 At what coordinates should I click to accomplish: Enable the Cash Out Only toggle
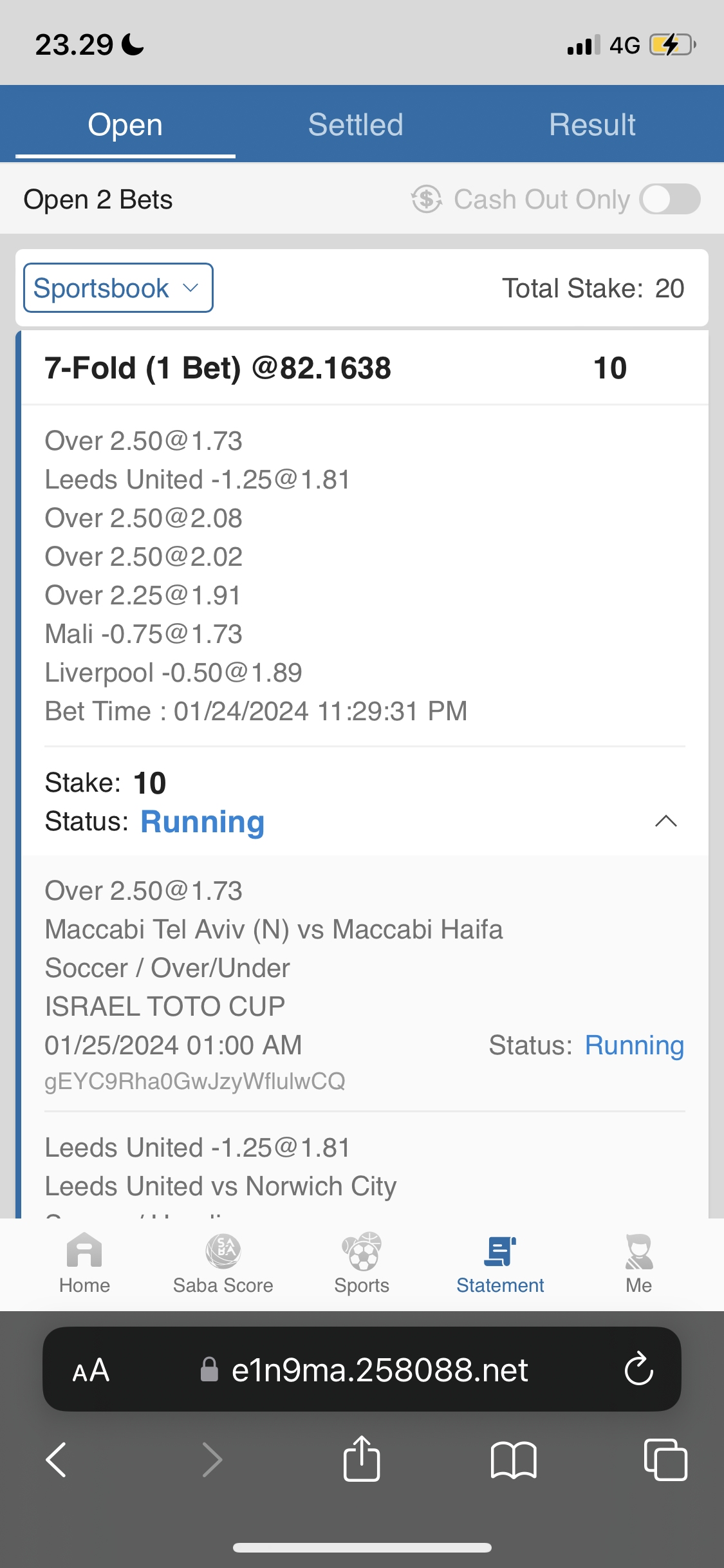[x=670, y=199]
